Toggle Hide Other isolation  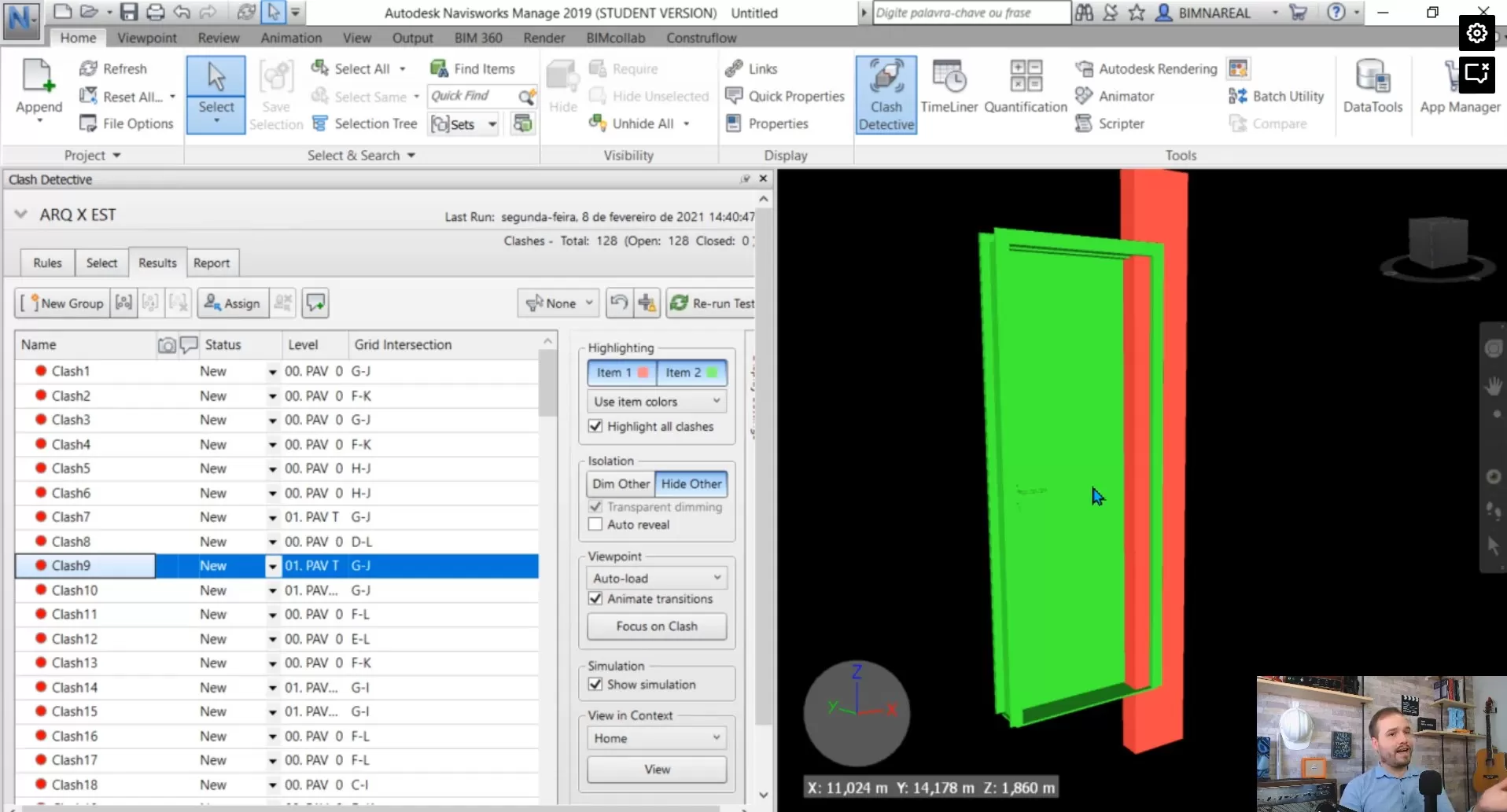click(x=691, y=483)
